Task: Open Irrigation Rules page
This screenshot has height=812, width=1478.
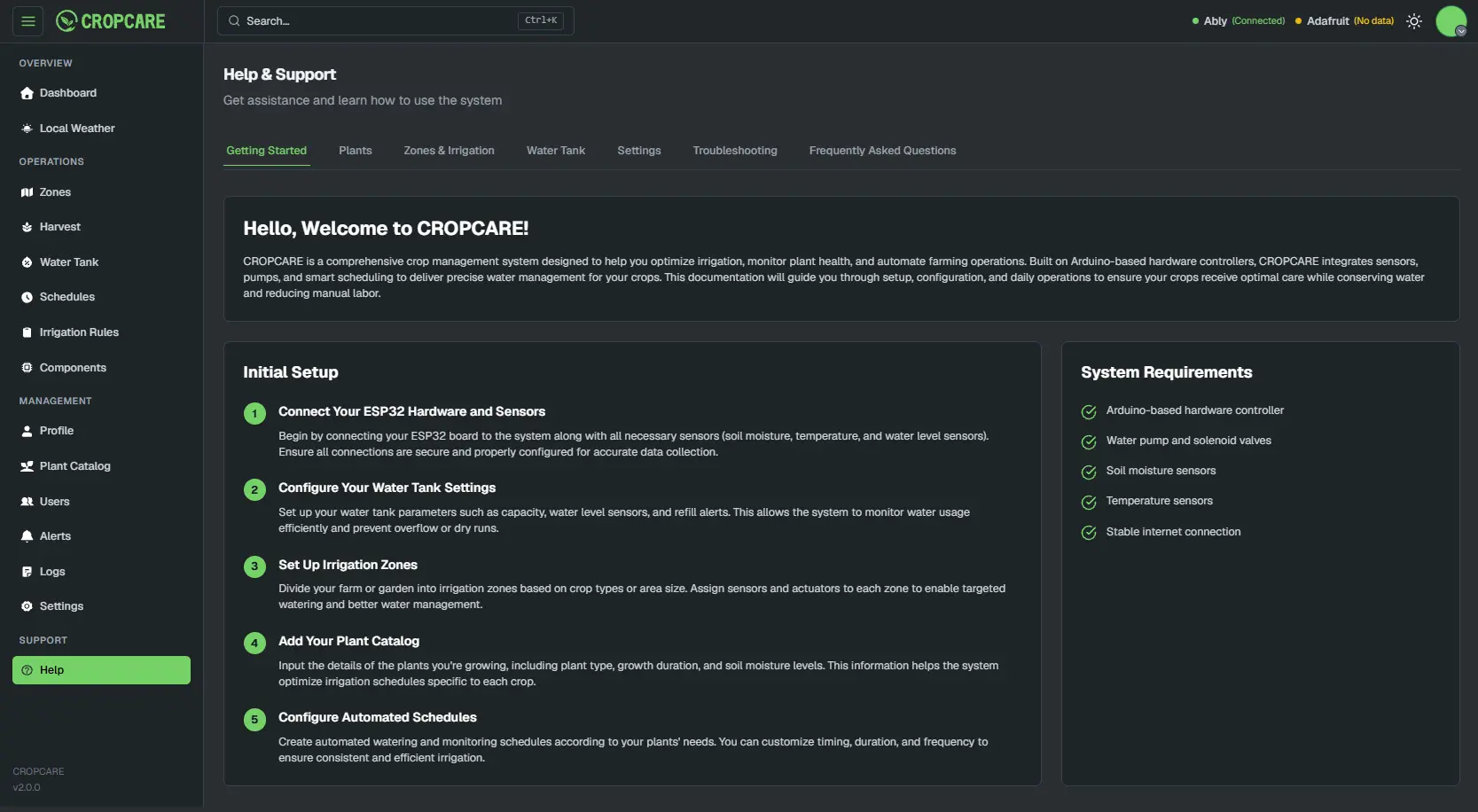Action: tap(101, 332)
